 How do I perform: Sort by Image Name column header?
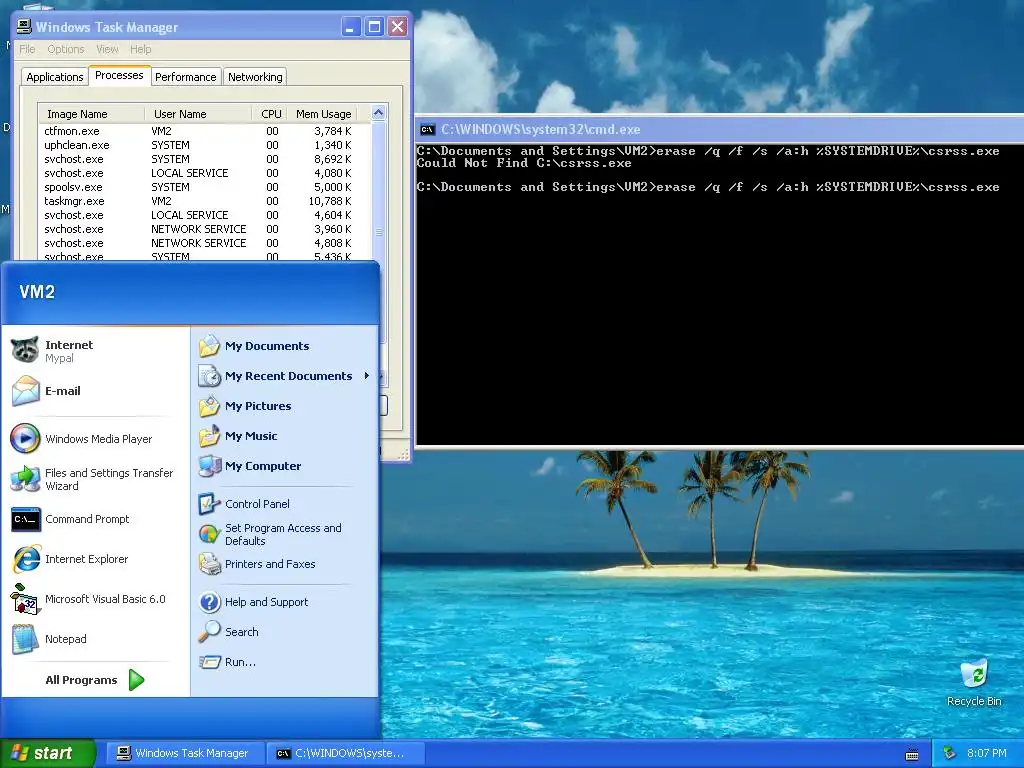tap(91, 114)
